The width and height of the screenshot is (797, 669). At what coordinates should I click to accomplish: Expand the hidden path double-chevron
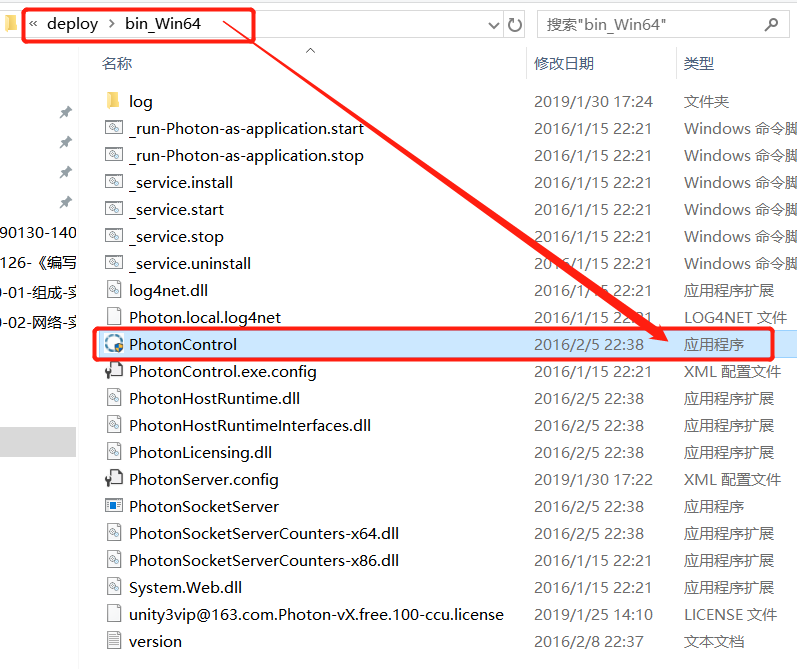pyautogui.click(x=34, y=24)
